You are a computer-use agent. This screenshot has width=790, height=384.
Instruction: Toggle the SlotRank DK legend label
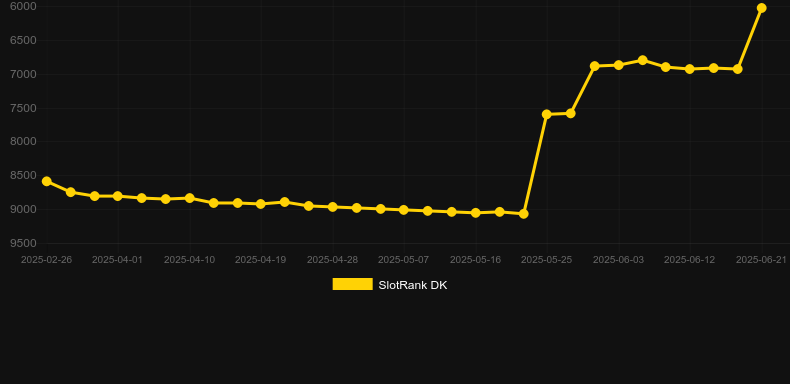(x=413, y=285)
